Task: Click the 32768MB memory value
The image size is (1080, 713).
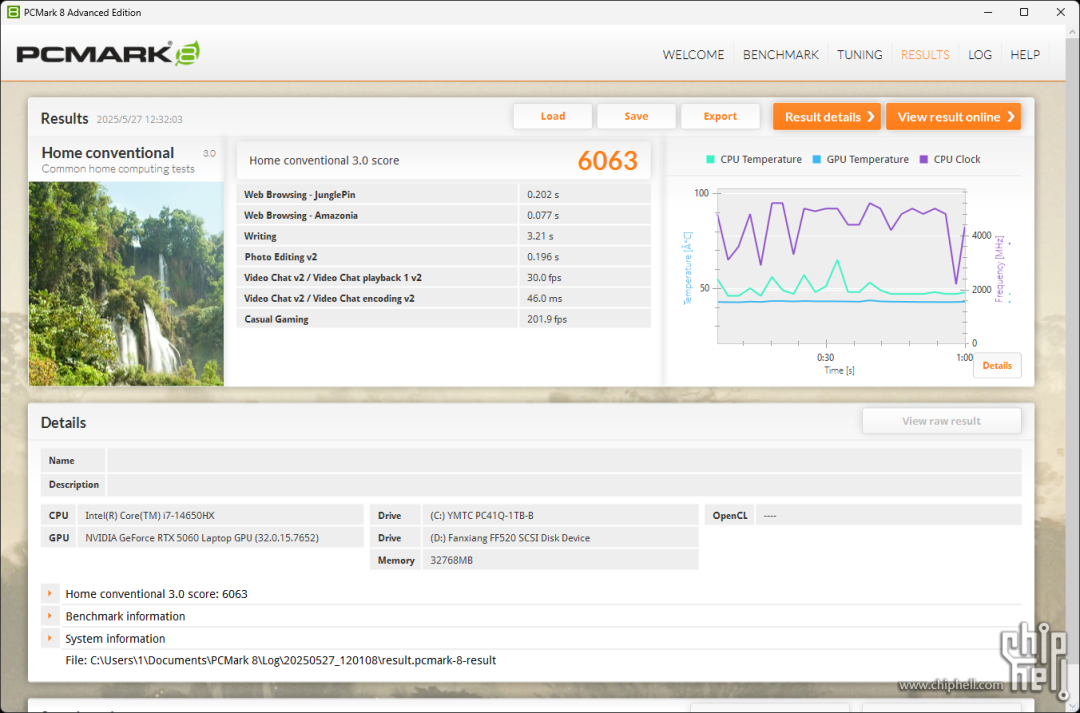Action: [x=451, y=560]
